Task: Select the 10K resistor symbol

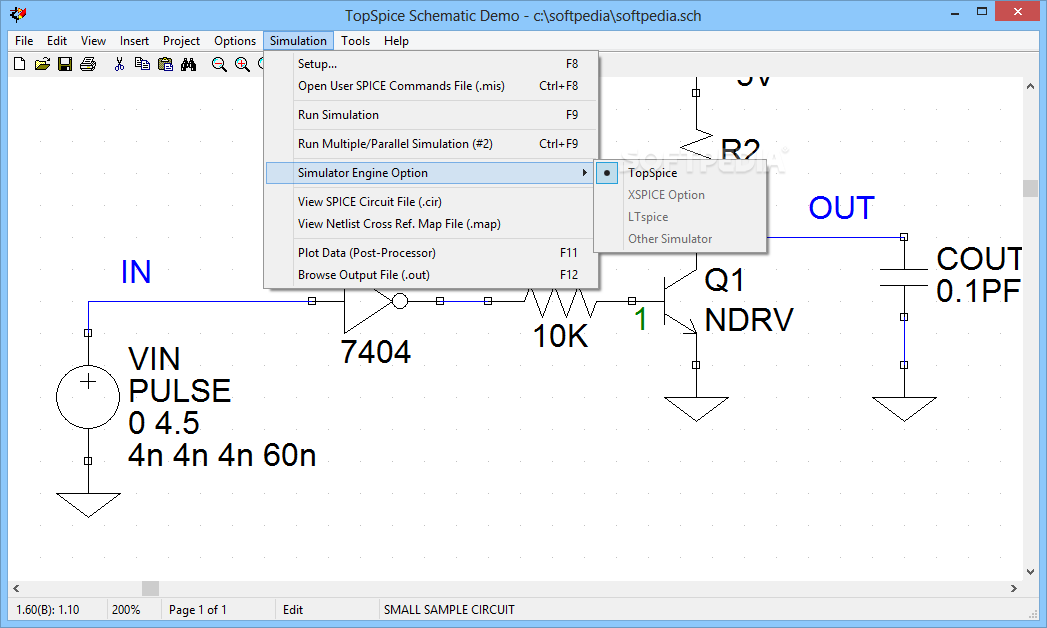Action: 560,302
